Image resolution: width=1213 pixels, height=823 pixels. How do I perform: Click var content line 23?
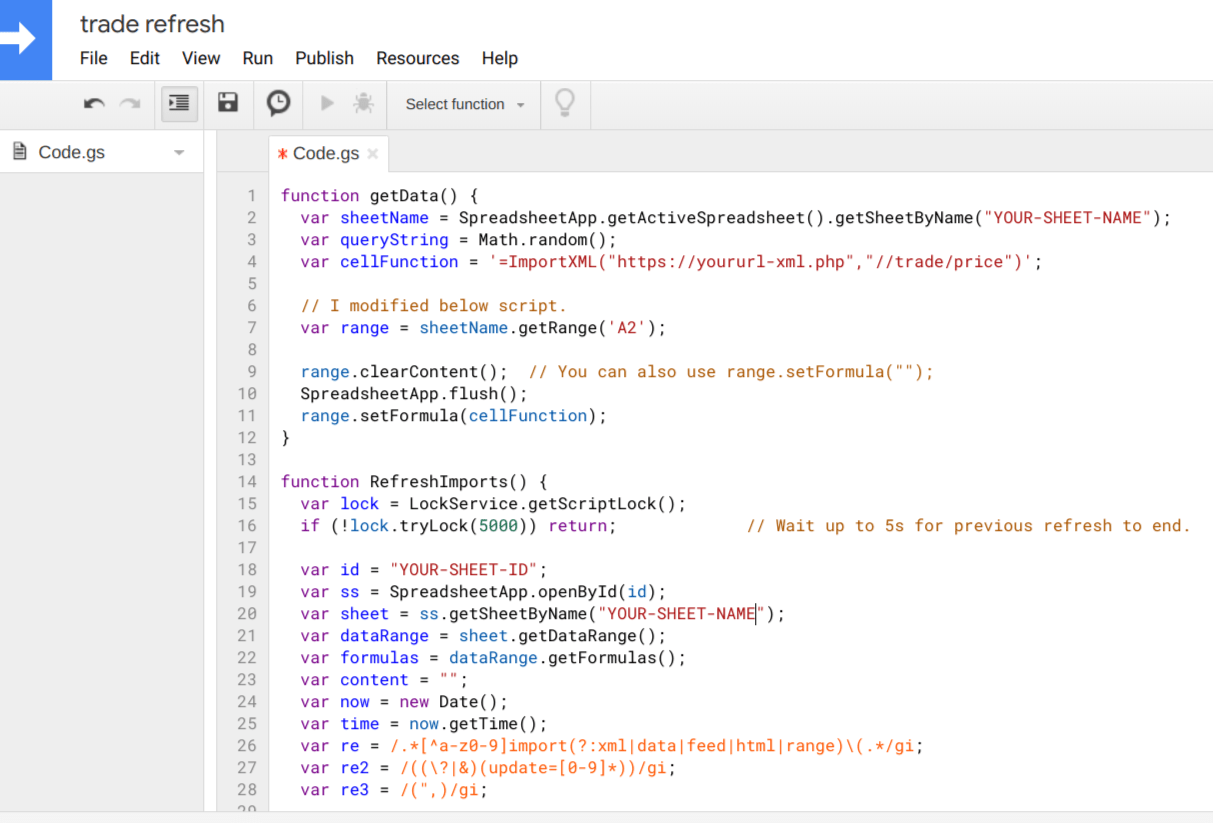384,680
